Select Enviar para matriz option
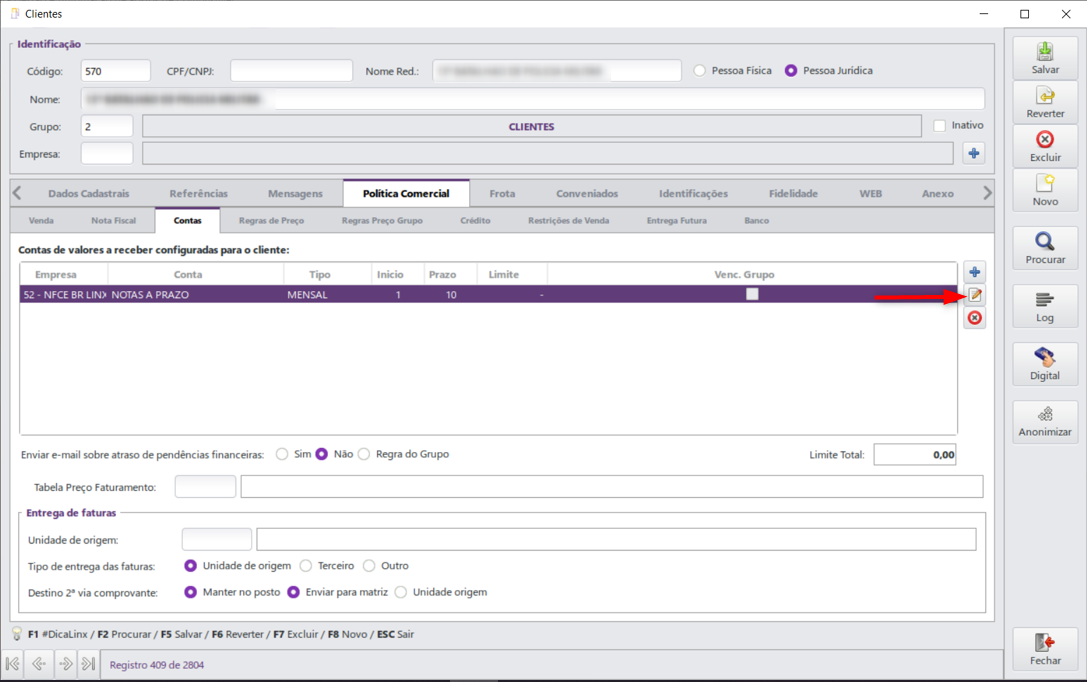Screen dimensions: 1087x682 [294, 592]
